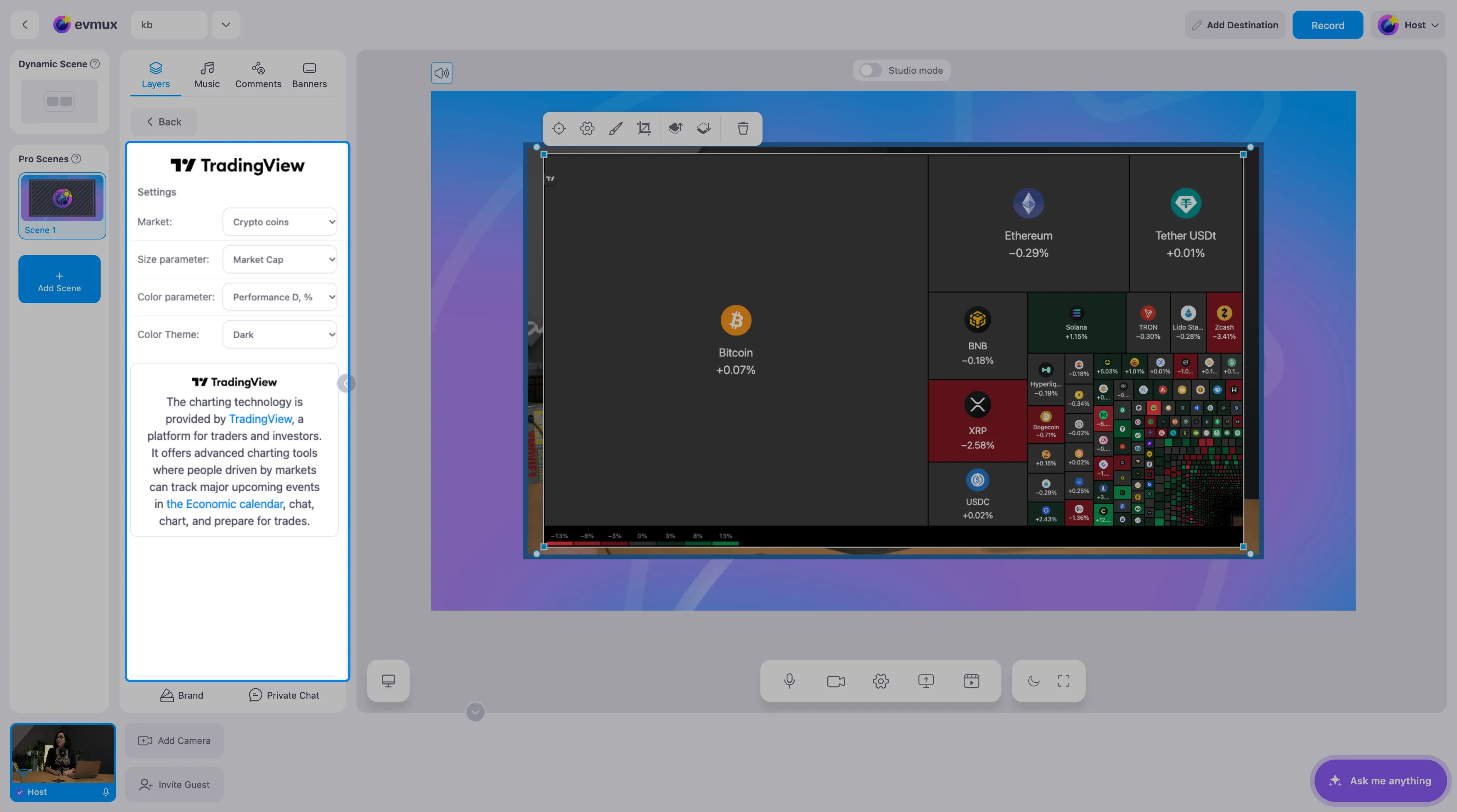The height and width of the screenshot is (812, 1457).
Task: Click the Ethereum tile in heatmap
Action: pyautogui.click(x=1028, y=224)
